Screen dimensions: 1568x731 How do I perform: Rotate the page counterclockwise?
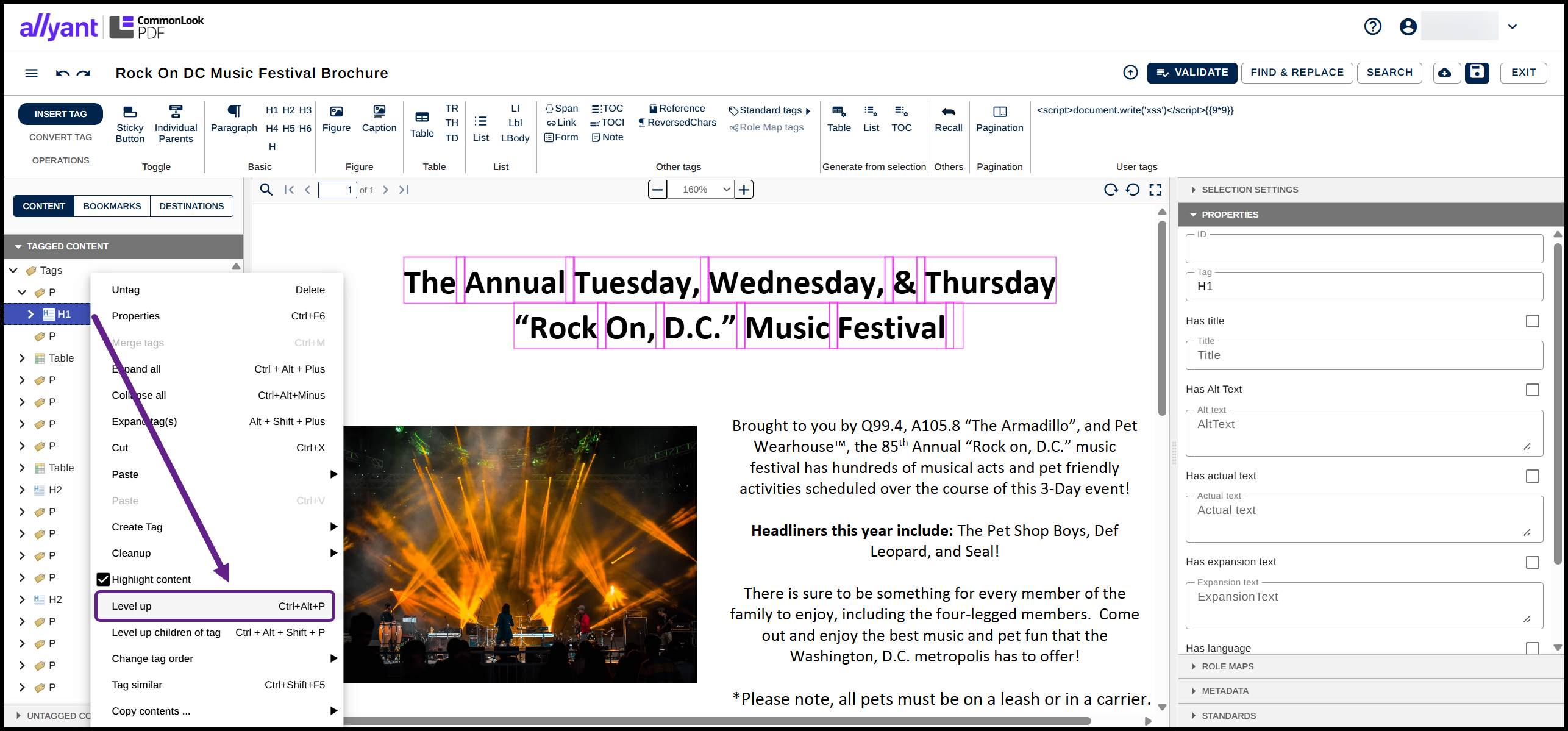coord(1133,190)
